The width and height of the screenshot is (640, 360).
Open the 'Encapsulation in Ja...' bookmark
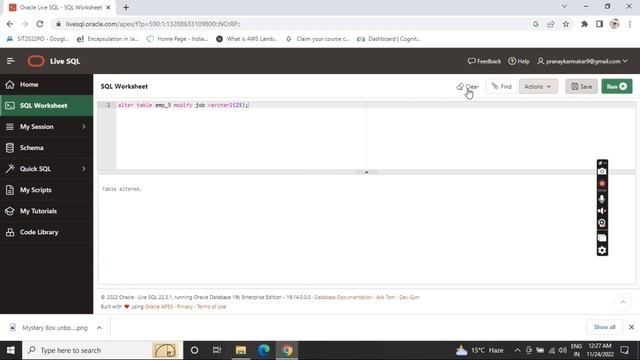point(108,39)
